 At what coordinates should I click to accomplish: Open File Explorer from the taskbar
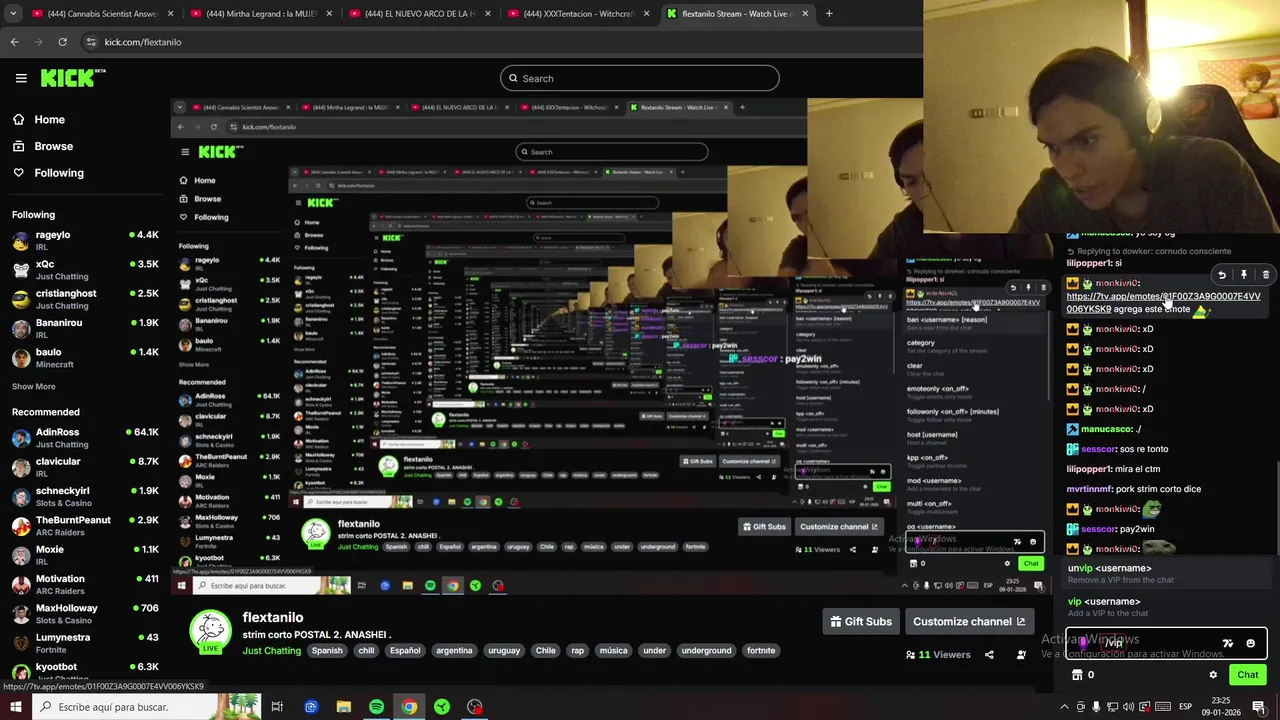click(343, 707)
